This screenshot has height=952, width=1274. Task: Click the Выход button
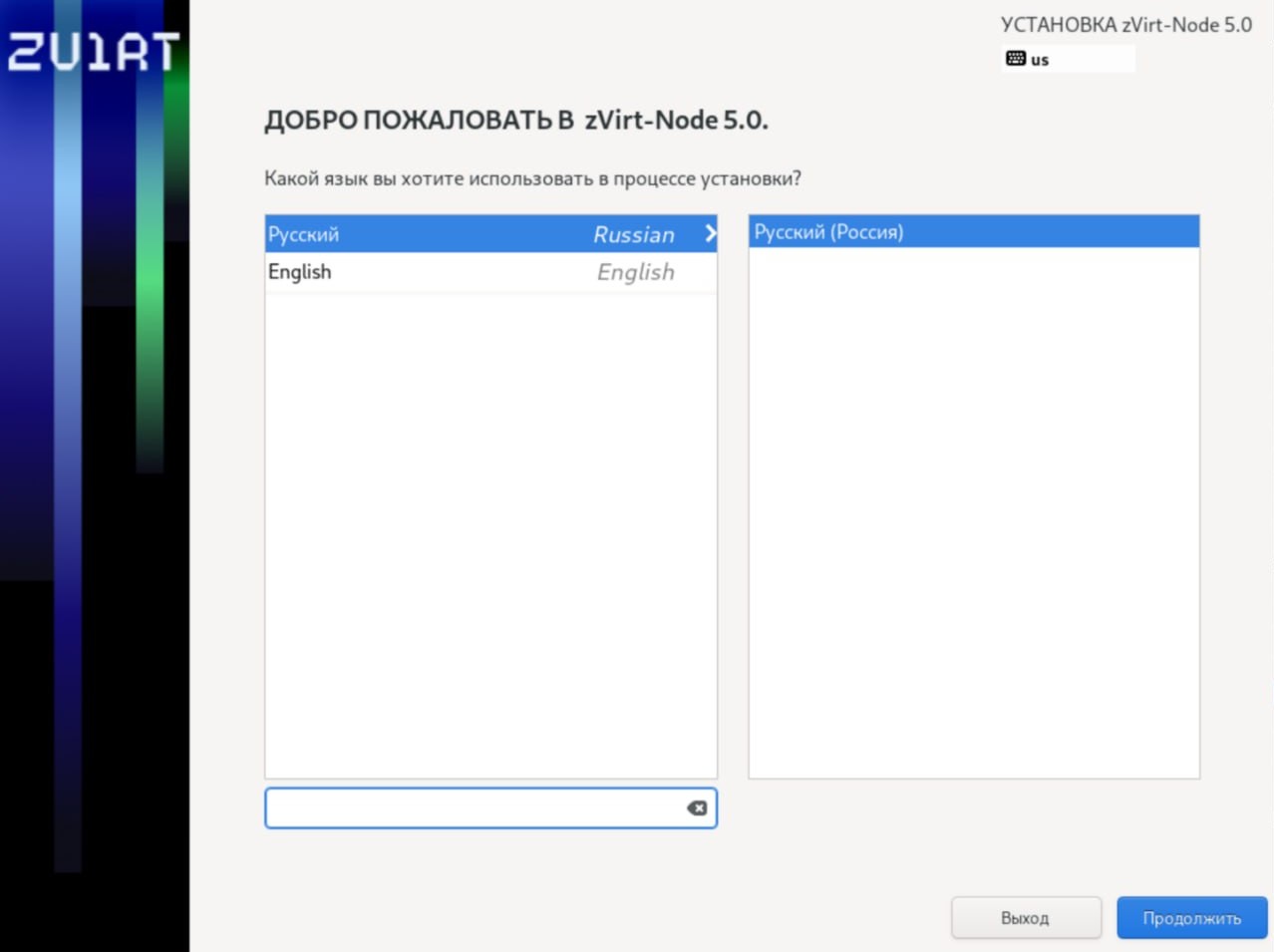(1026, 918)
